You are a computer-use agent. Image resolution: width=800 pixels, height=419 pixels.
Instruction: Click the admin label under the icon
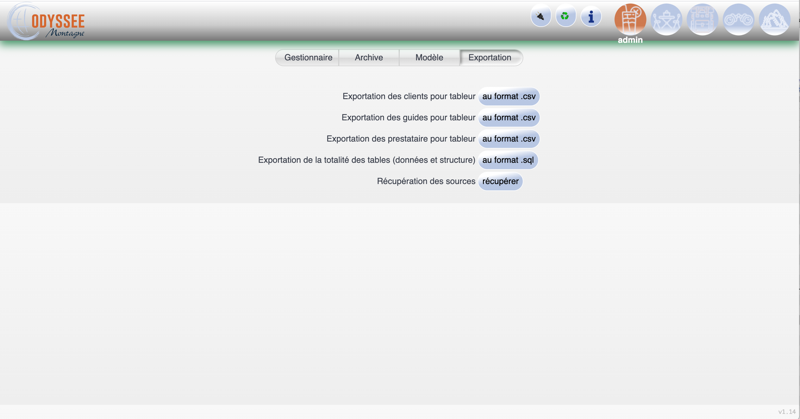(630, 40)
